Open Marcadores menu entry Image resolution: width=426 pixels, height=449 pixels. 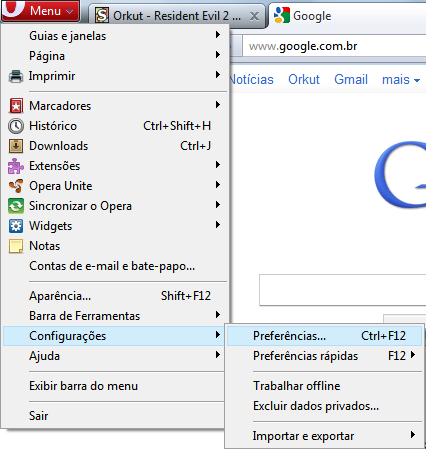(115, 106)
